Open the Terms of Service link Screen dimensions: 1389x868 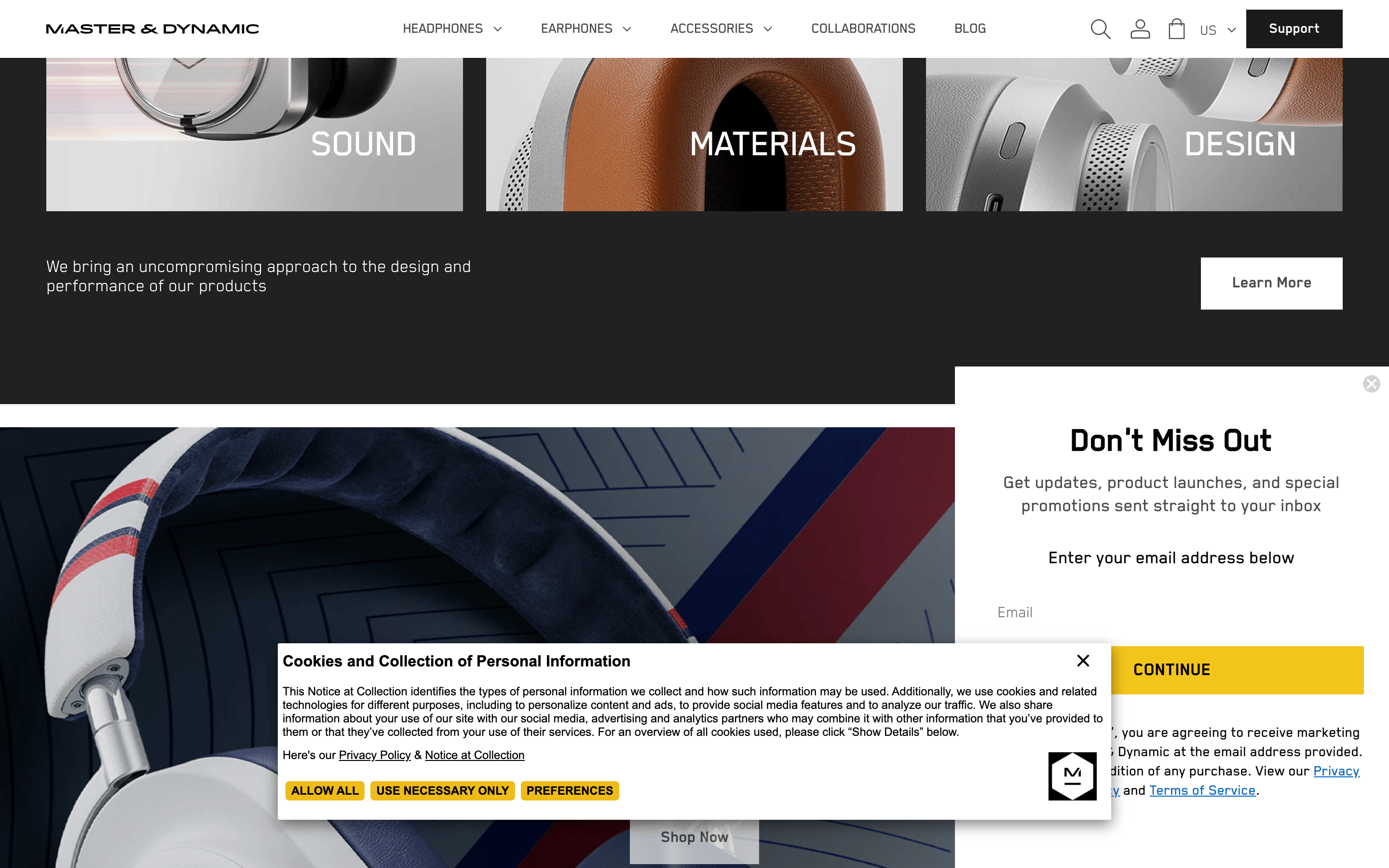pyautogui.click(x=1202, y=790)
